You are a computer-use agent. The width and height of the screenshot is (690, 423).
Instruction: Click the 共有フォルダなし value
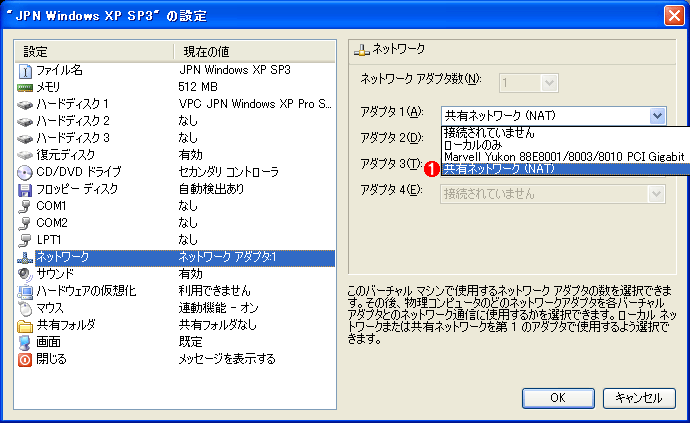(217, 325)
